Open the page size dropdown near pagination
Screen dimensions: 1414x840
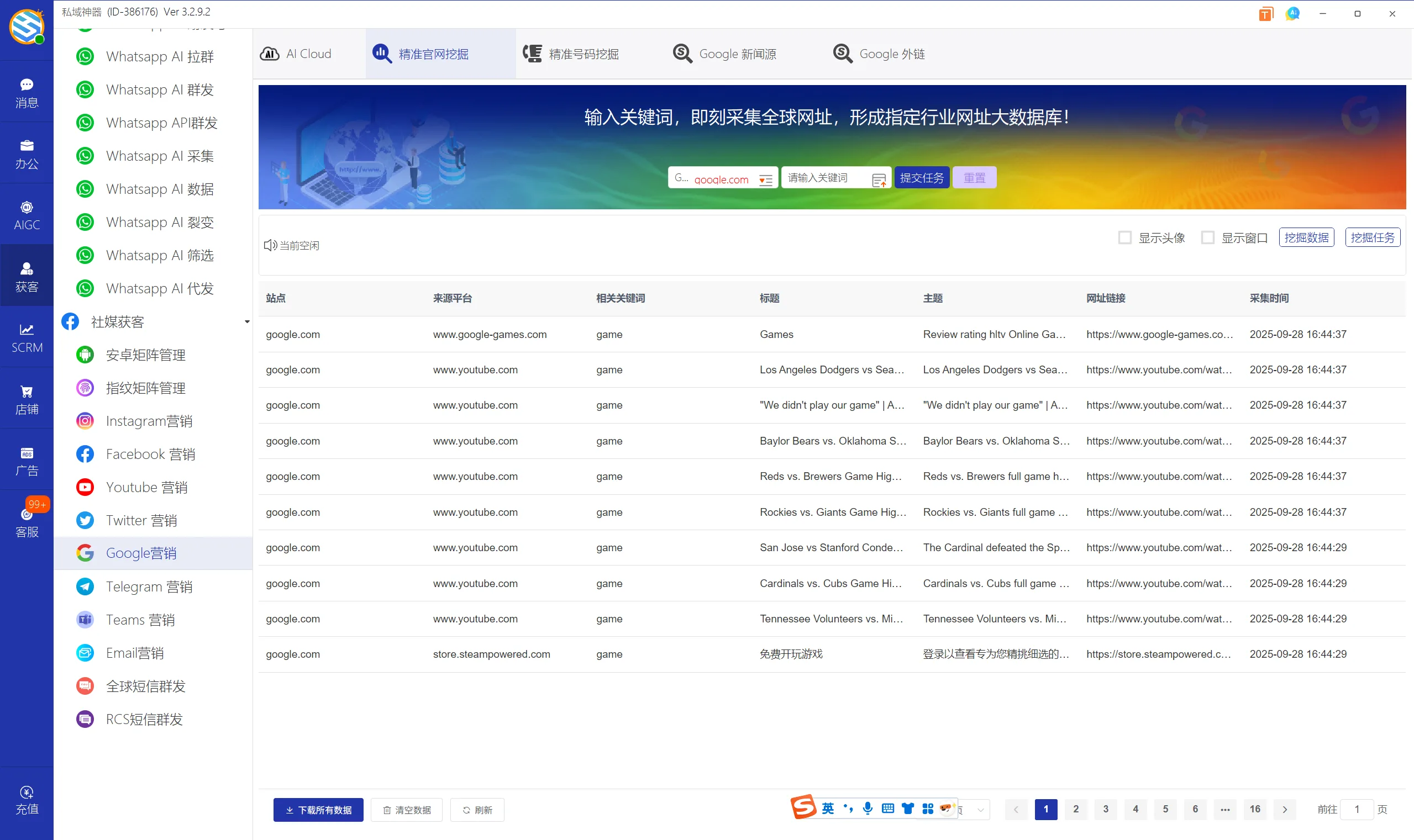click(980, 810)
